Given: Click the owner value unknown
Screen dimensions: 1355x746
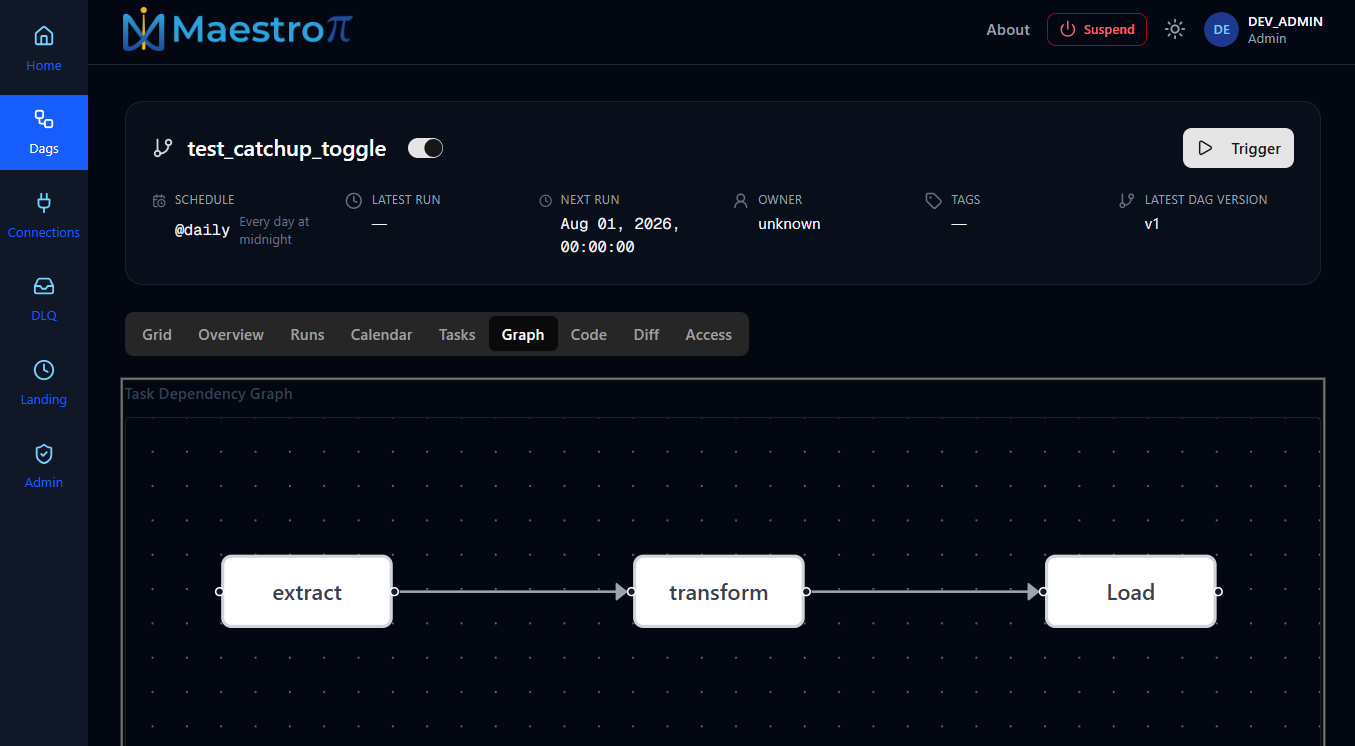Looking at the screenshot, I should 789,224.
